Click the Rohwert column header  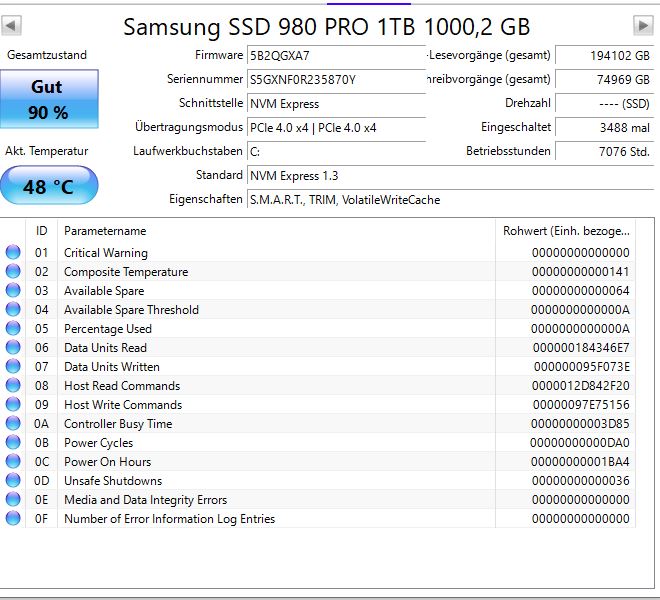[x=566, y=231]
